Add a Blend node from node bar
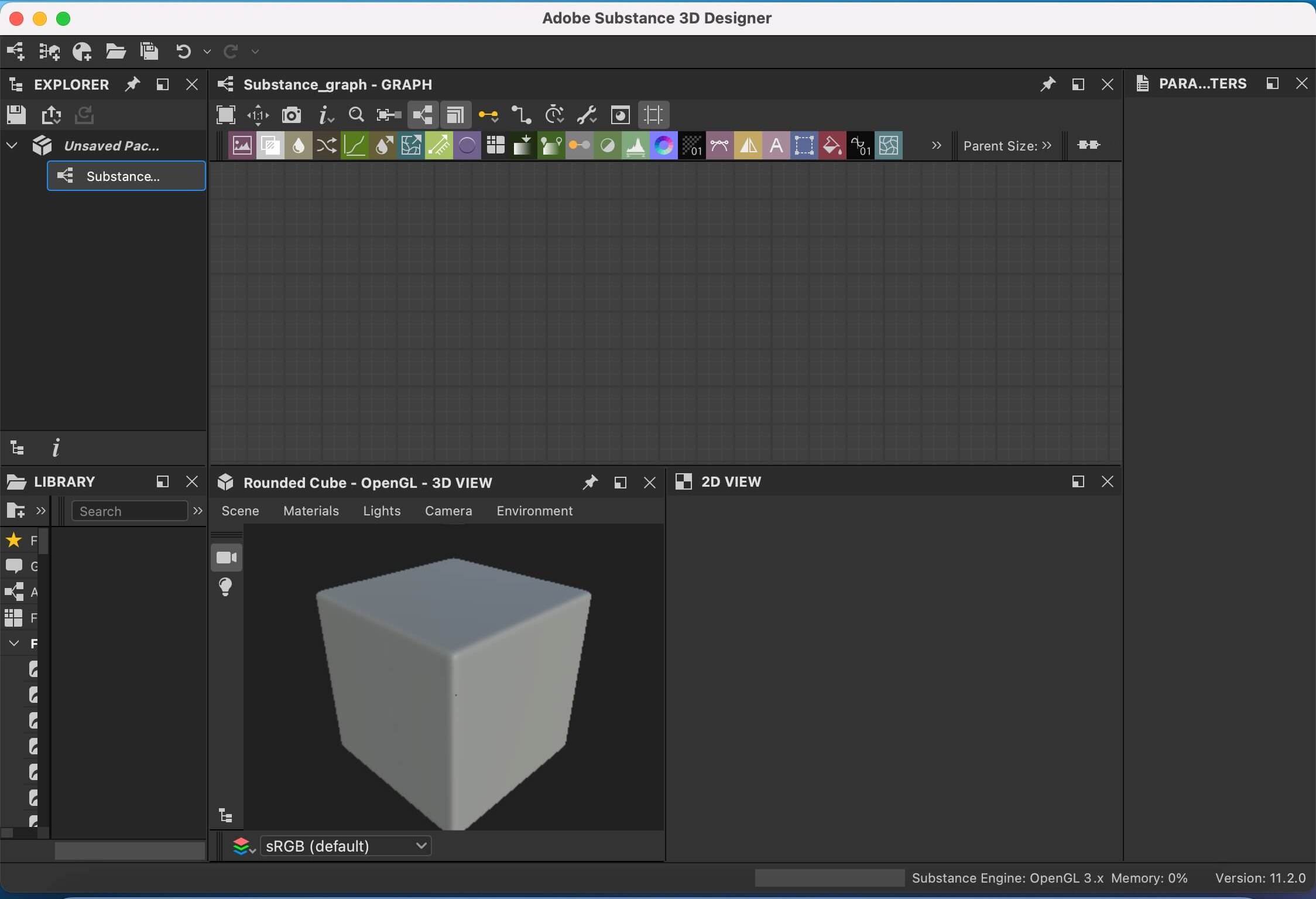Screen dimensions: 1316x899 point(270,145)
